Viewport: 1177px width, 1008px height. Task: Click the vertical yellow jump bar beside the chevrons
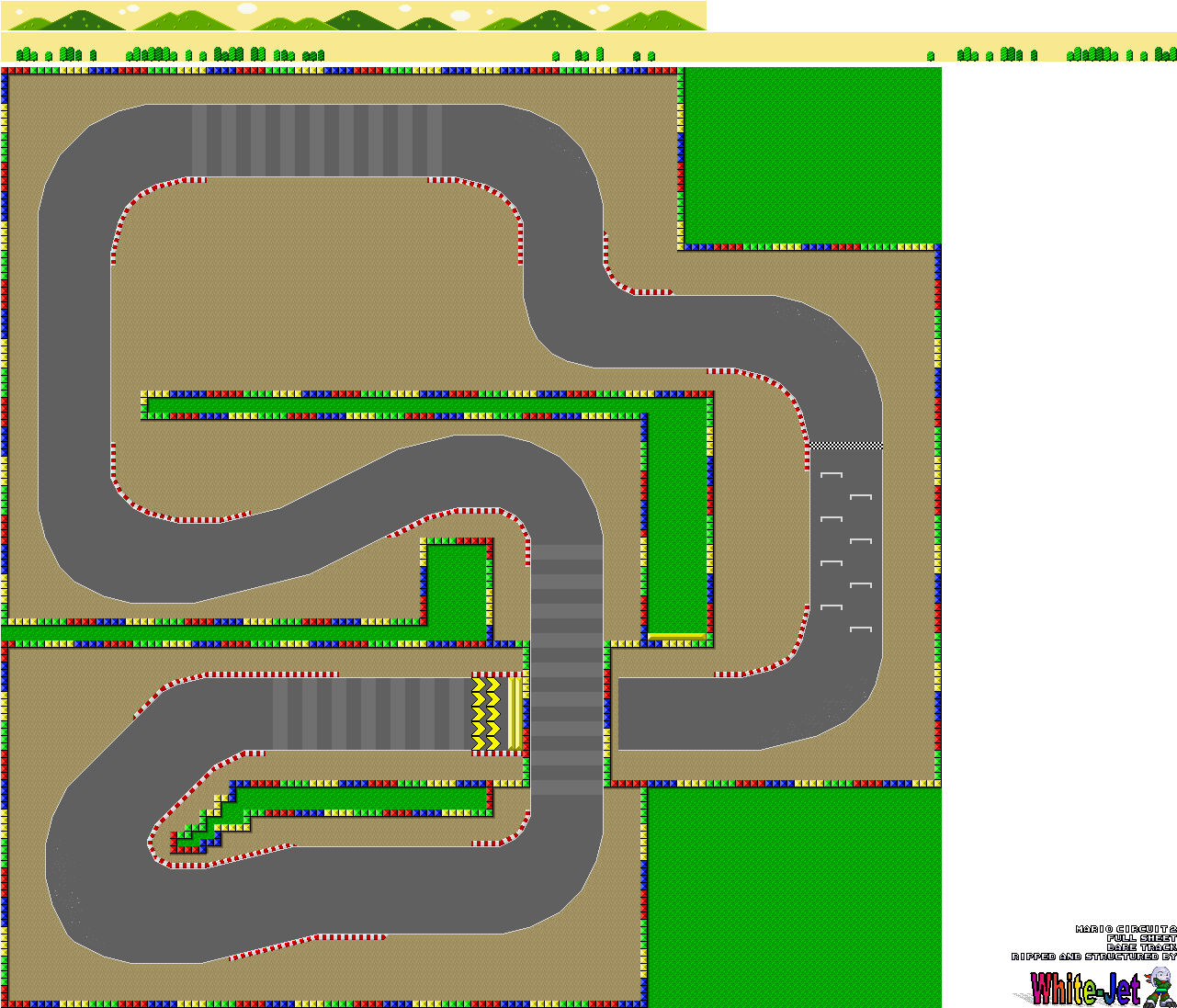[515, 714]
